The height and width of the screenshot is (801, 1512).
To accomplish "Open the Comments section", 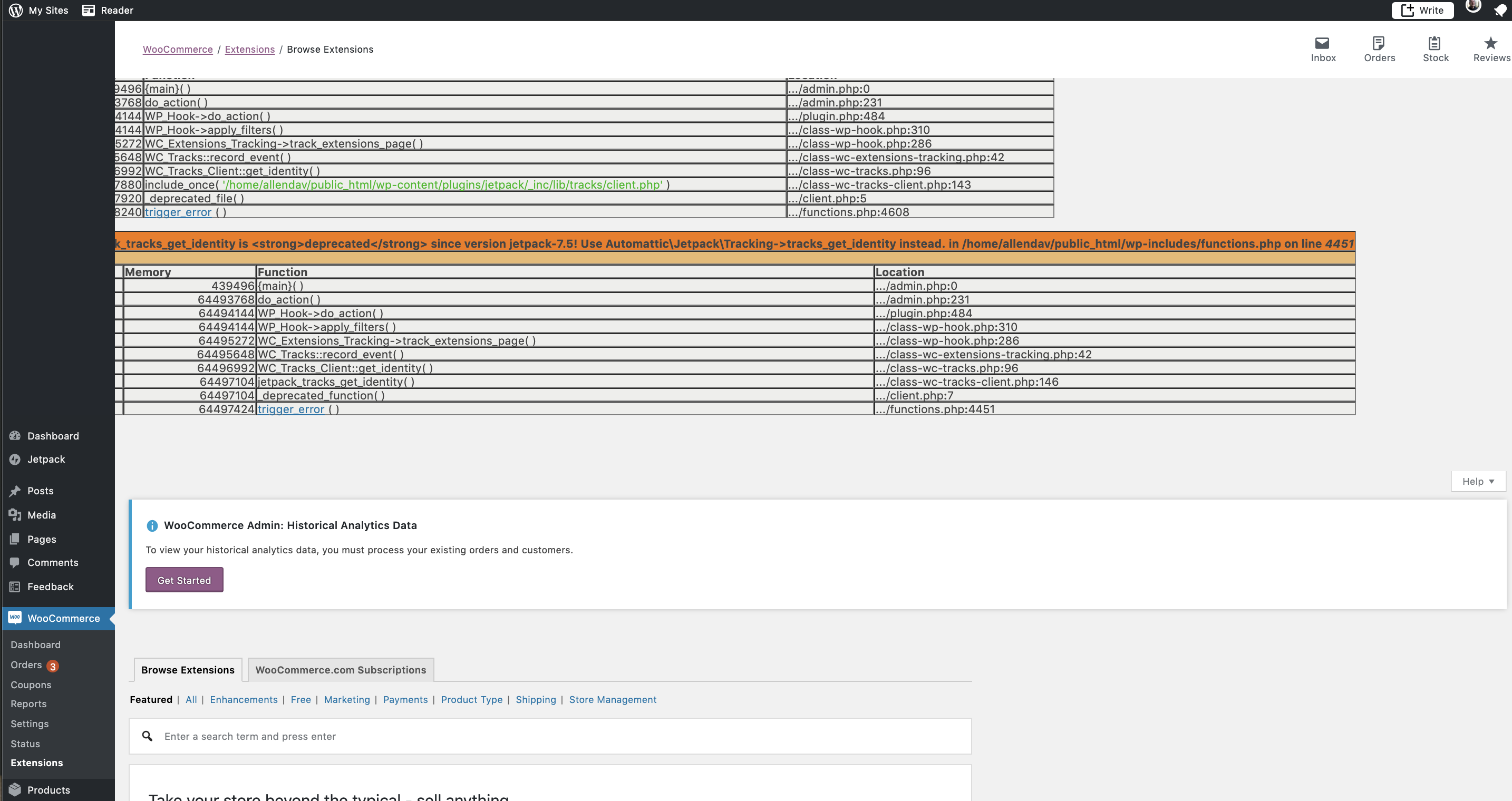I will click(x=52, y=562).
